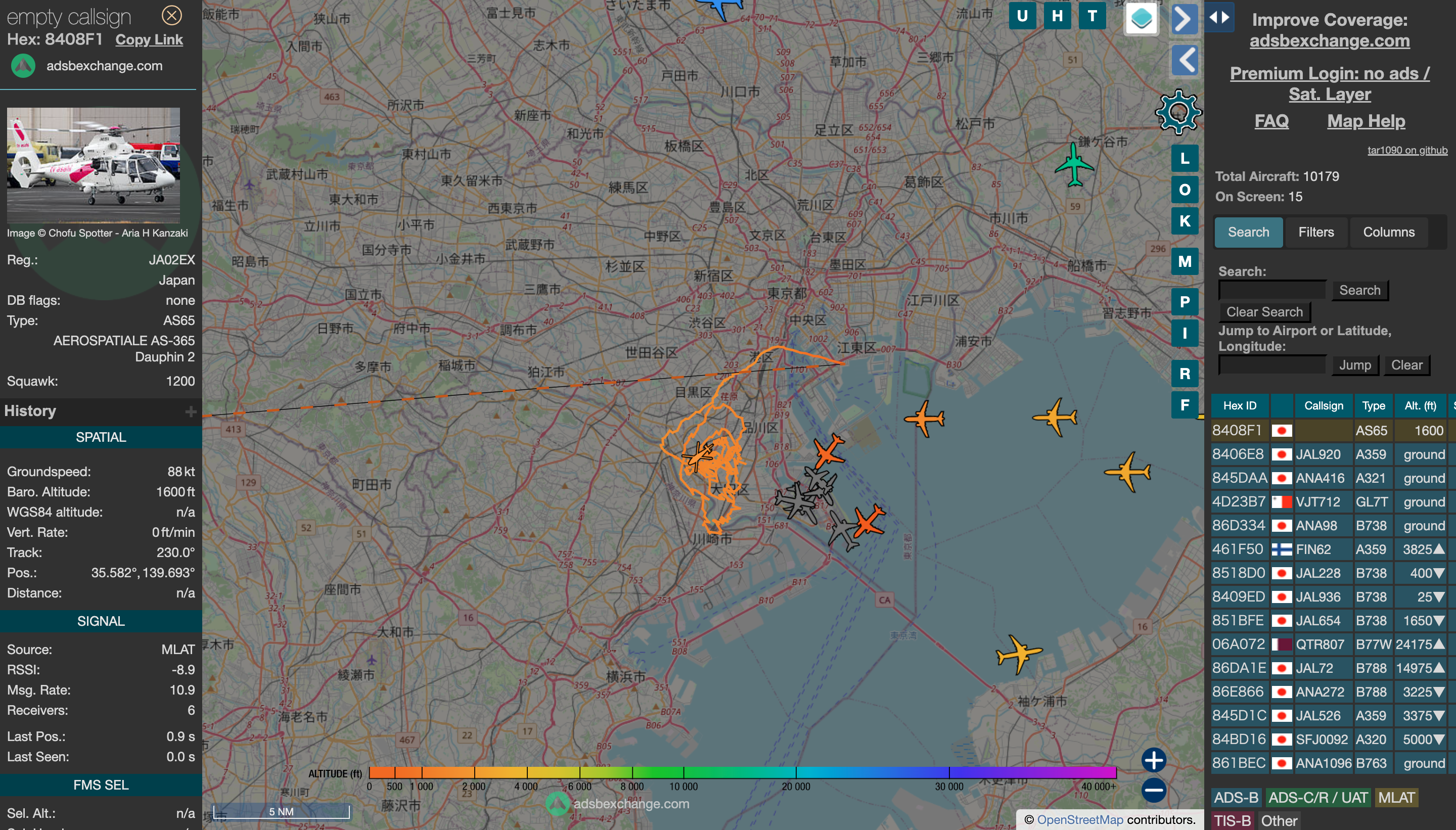Focus the Jump to Airport input field
Viewport: 1456px width, 830px height.
[1272, 365]
